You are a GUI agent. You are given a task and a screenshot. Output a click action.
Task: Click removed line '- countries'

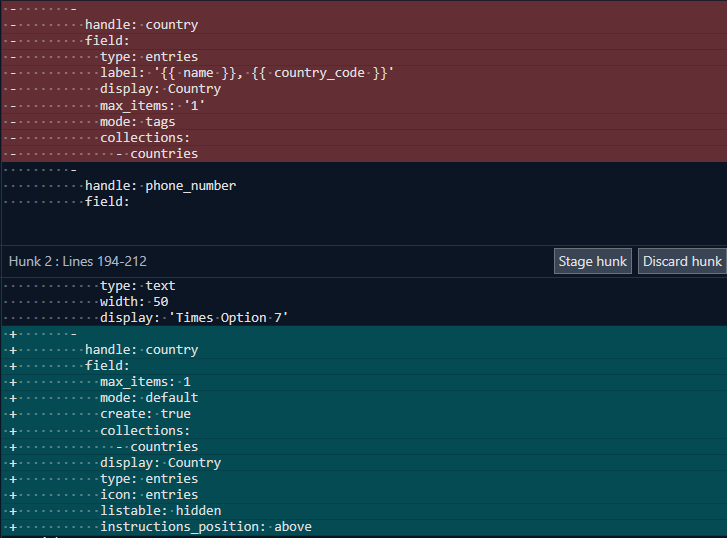click(x=364, y=154)
